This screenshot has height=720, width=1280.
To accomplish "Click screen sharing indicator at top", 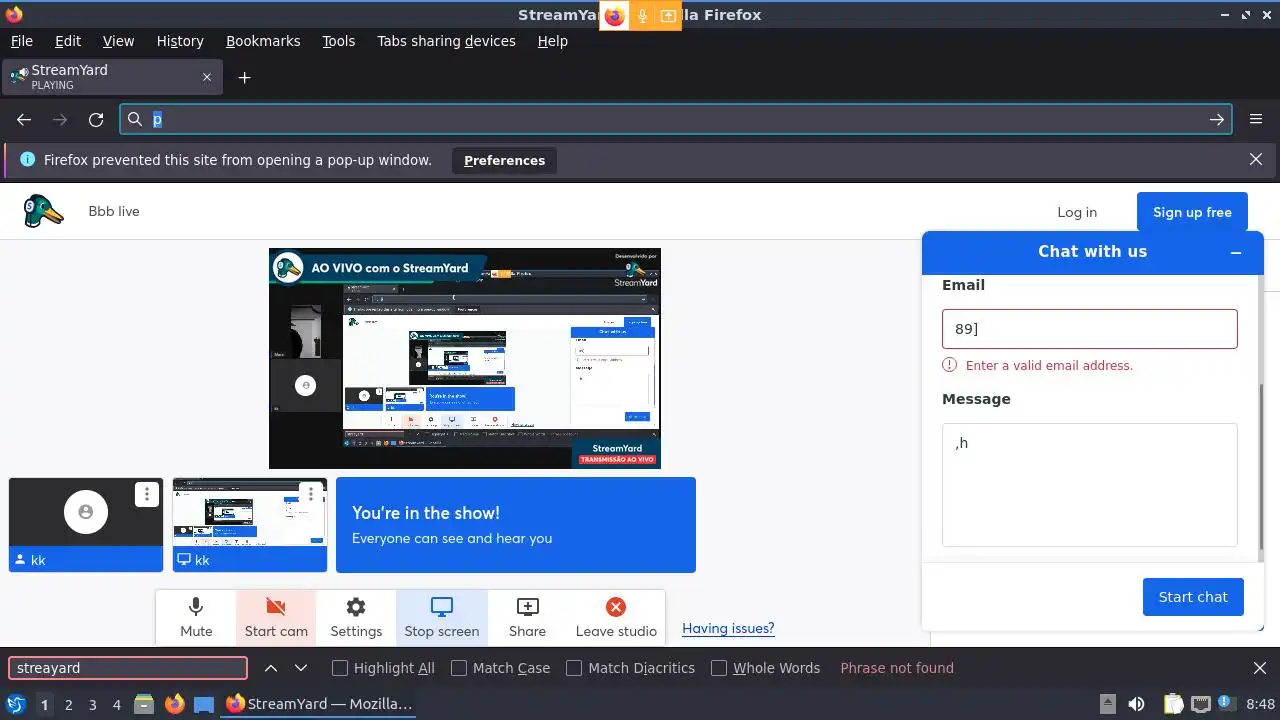I will 668,15.
